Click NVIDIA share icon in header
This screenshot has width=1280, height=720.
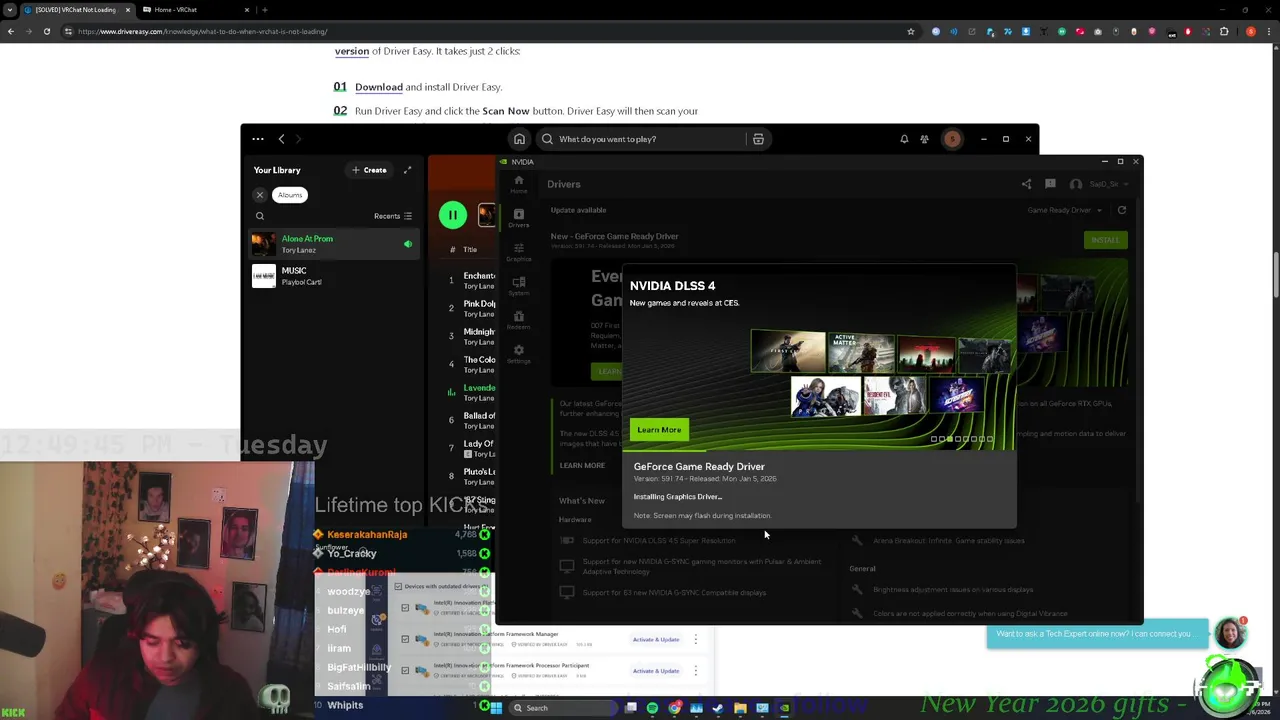pos(1026,184)
